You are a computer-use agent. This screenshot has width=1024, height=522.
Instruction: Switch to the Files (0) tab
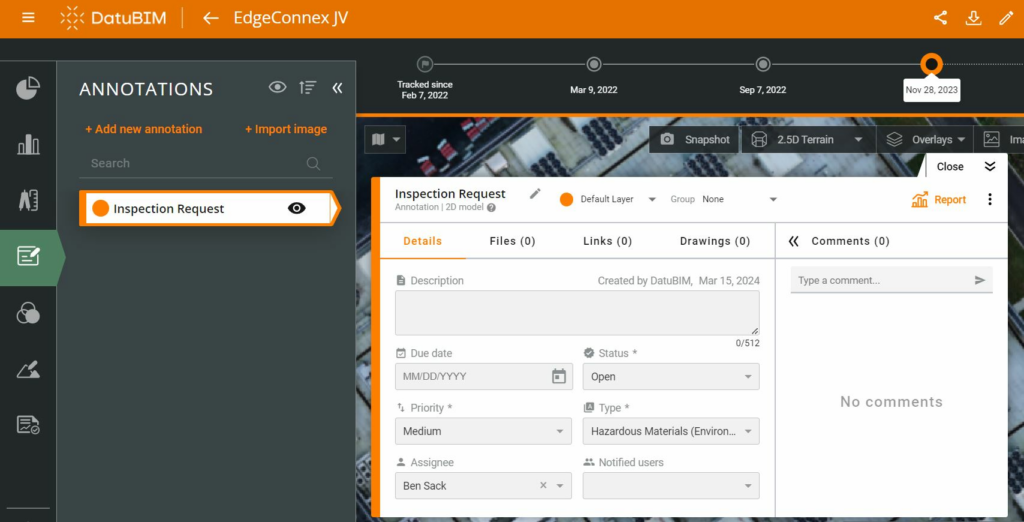[513, 241]
